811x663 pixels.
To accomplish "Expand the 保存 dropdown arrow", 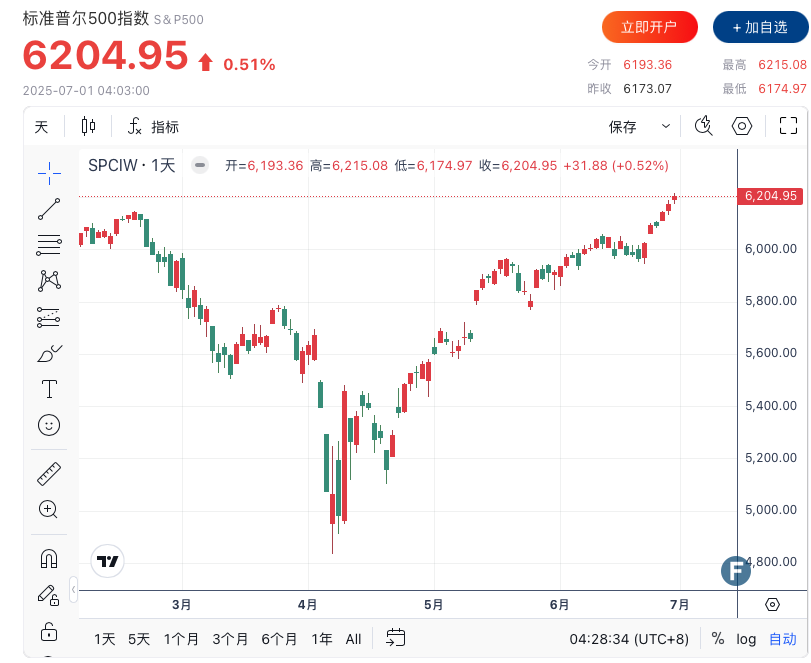I will tap(666, 127).
